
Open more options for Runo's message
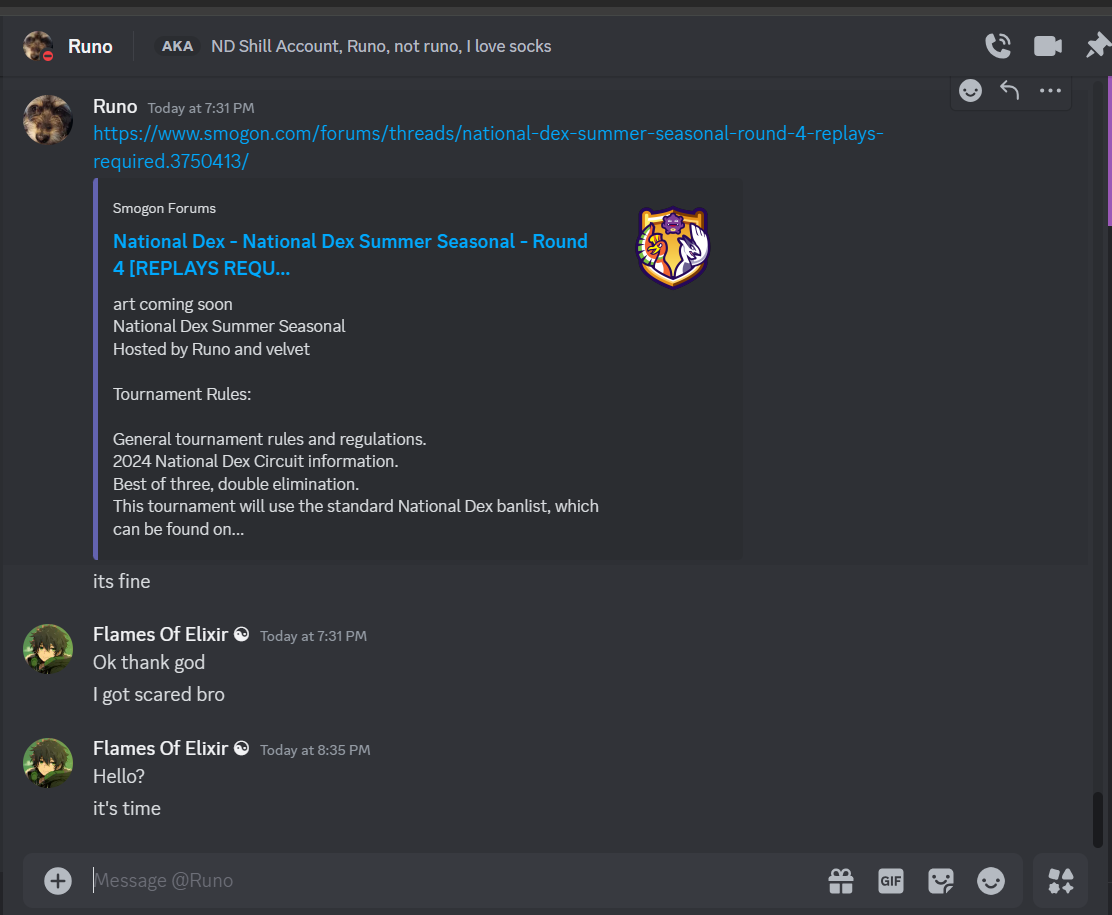[1050, 91]
